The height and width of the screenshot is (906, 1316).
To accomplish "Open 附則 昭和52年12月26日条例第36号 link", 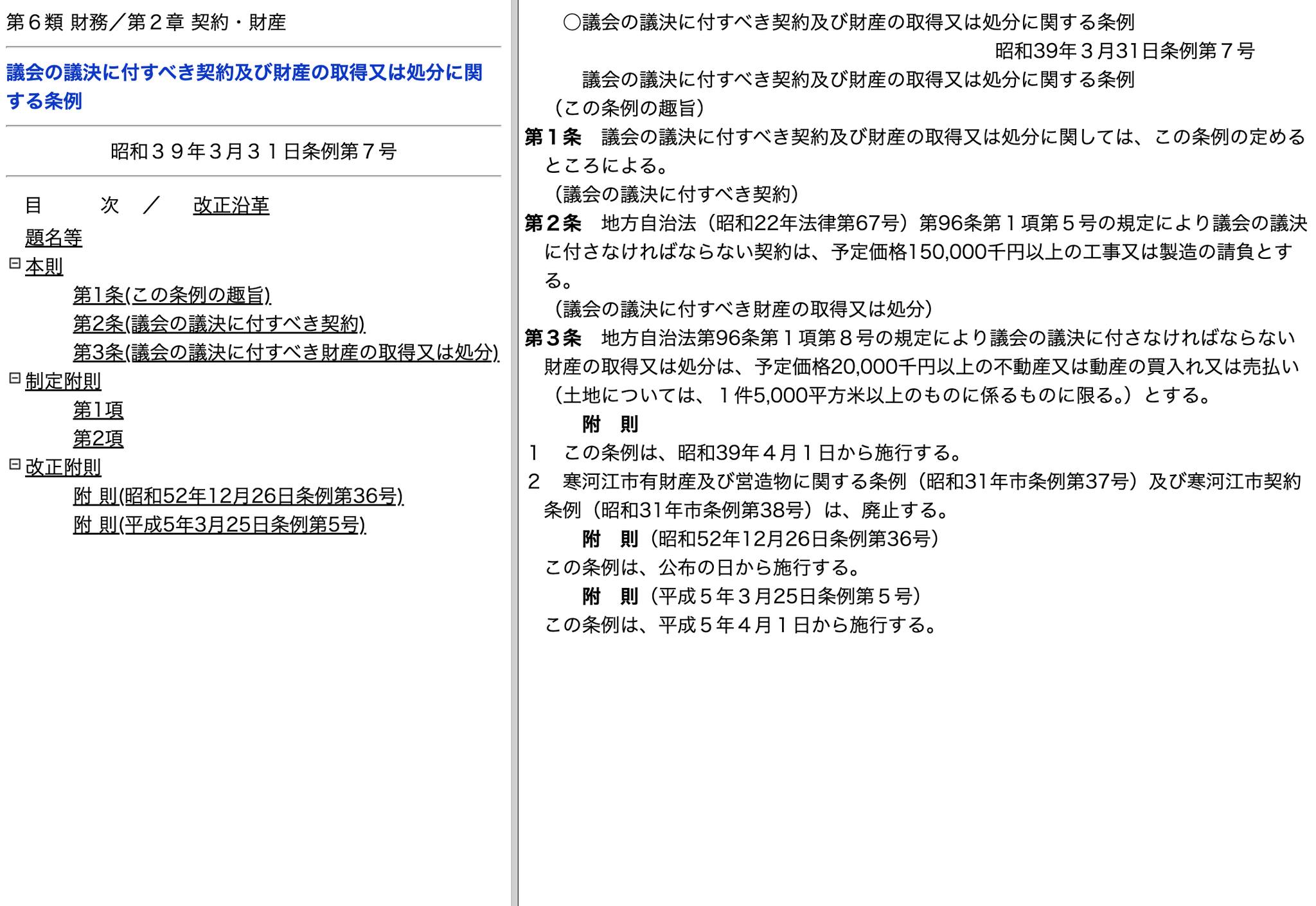I will tap(238, 496).
